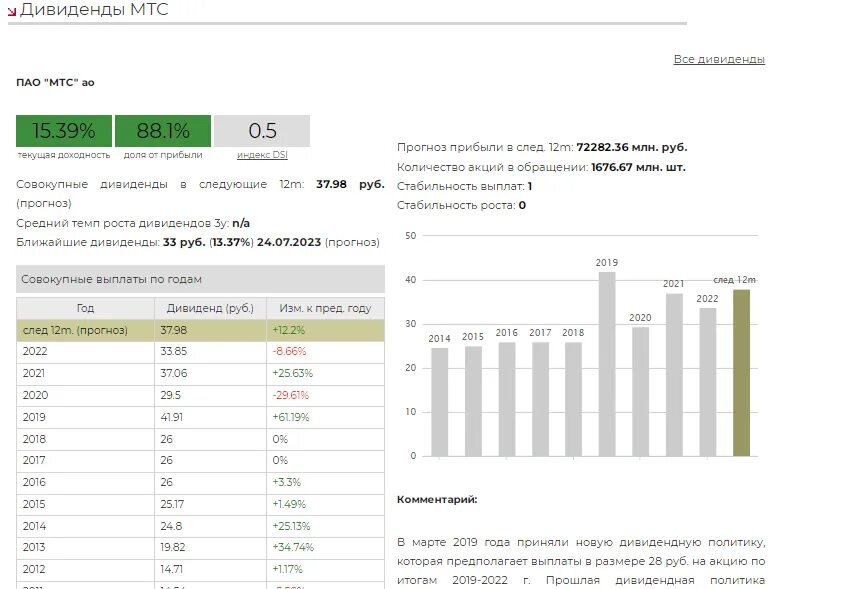Click the 88.1% profit share box

[x=163, y=130]
